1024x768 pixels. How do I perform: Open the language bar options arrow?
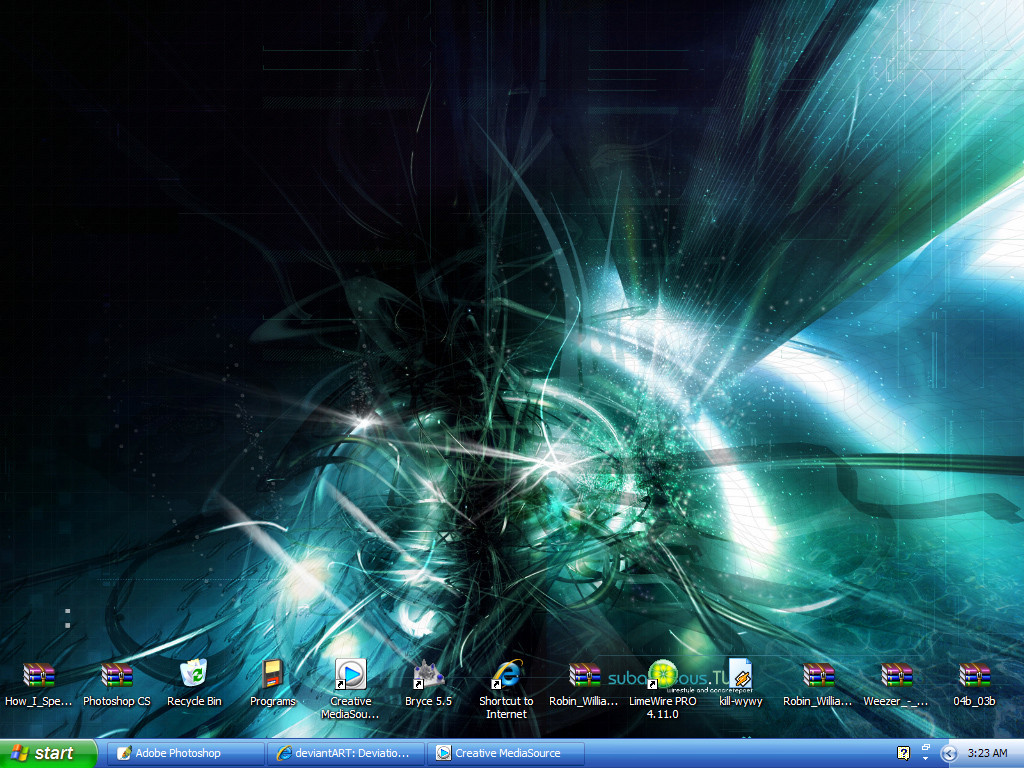coord(925,759)
